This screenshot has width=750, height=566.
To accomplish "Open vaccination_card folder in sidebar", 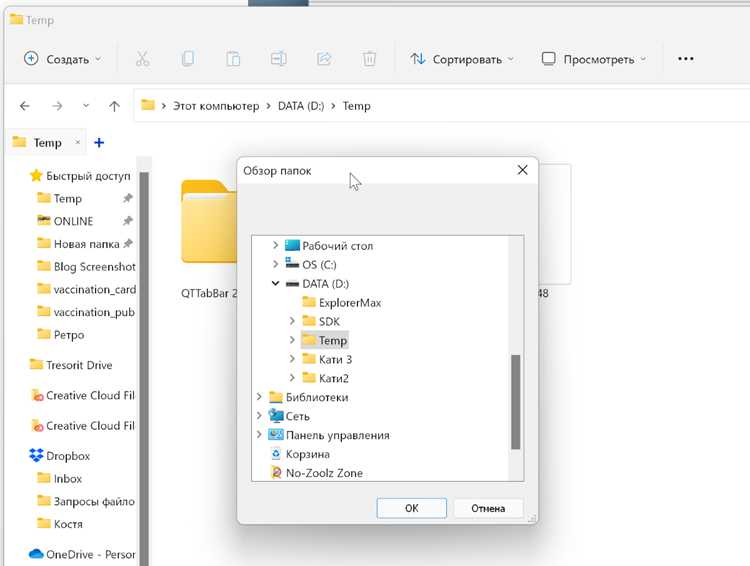I will [x=86, y=289].
